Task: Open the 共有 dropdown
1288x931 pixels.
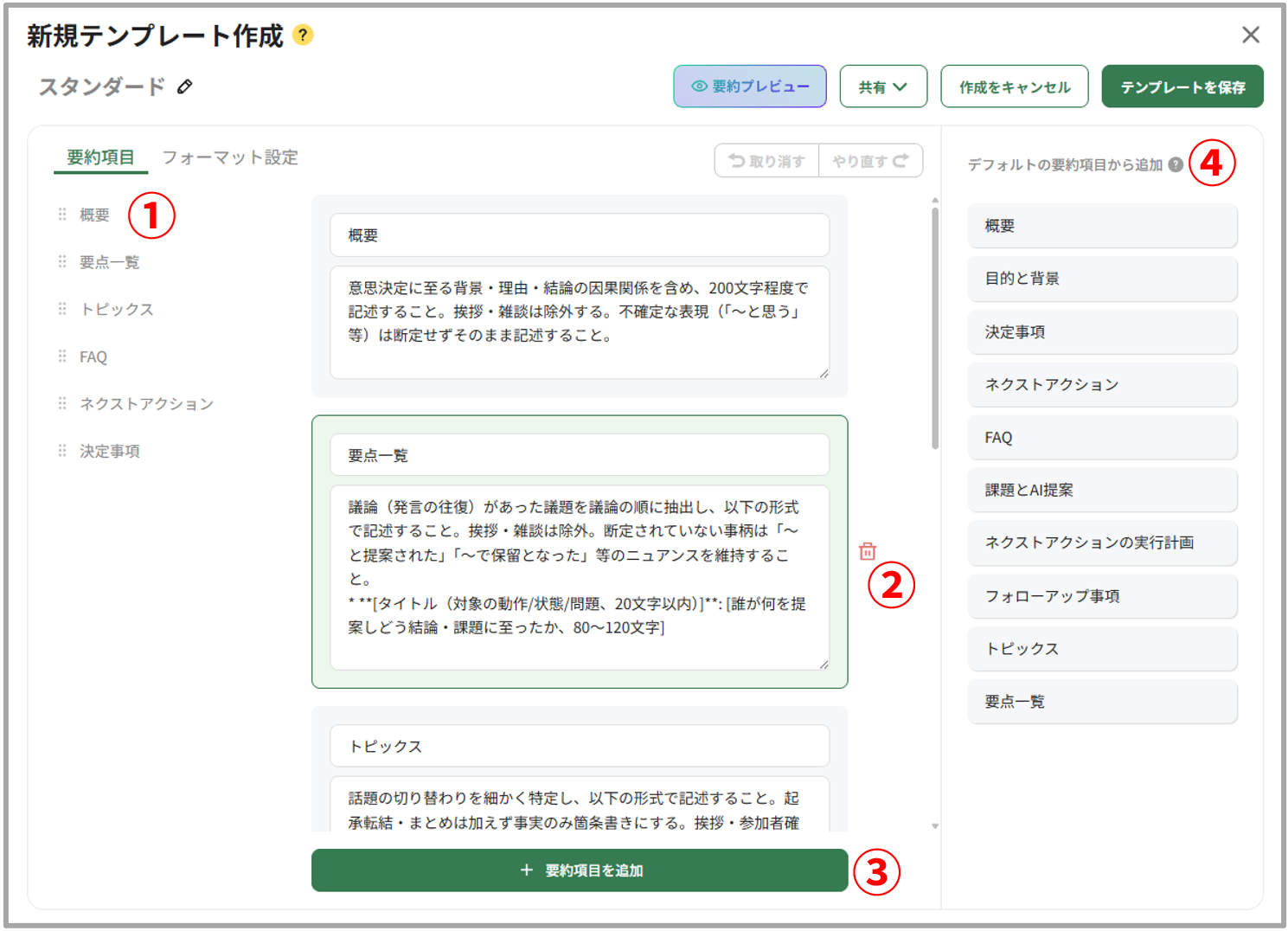Action: pyautogui.click(x=883, y=87)
